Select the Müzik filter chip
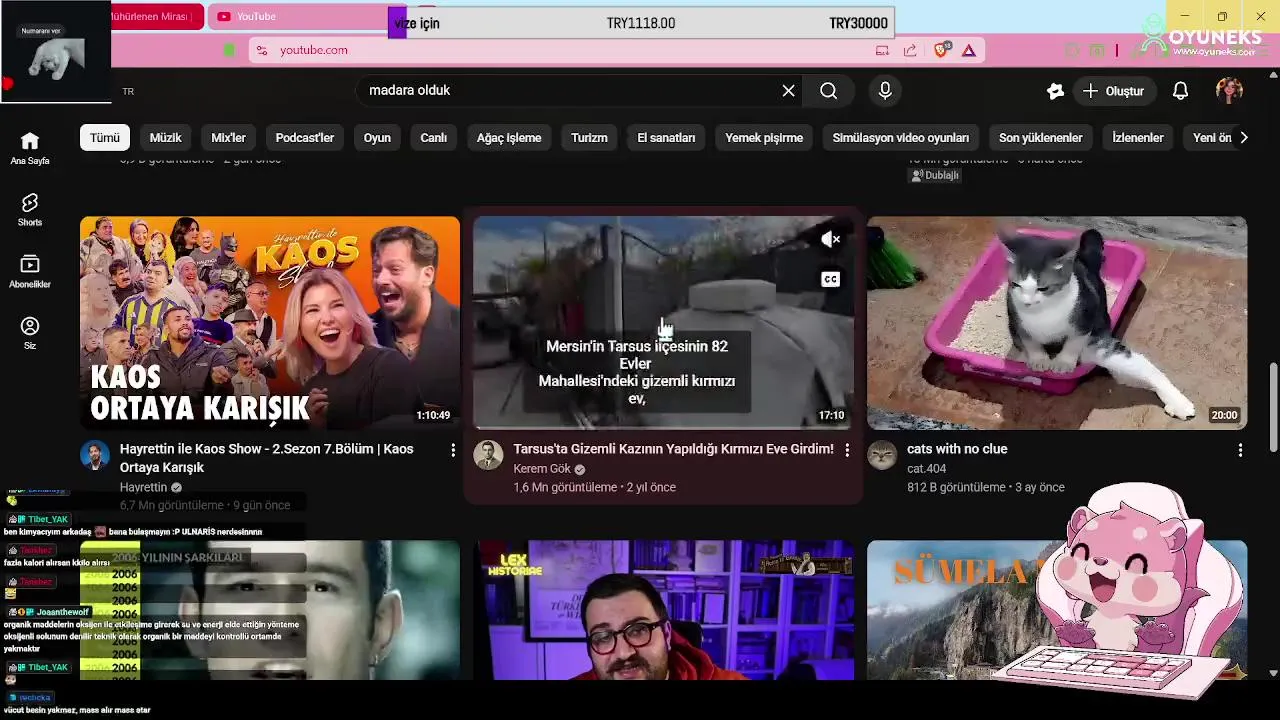 point(166,138)
